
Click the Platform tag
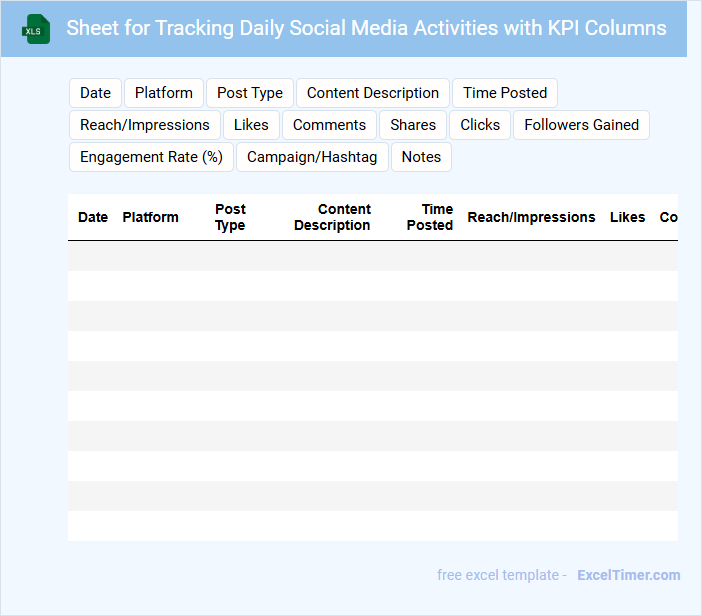(164, 93)
